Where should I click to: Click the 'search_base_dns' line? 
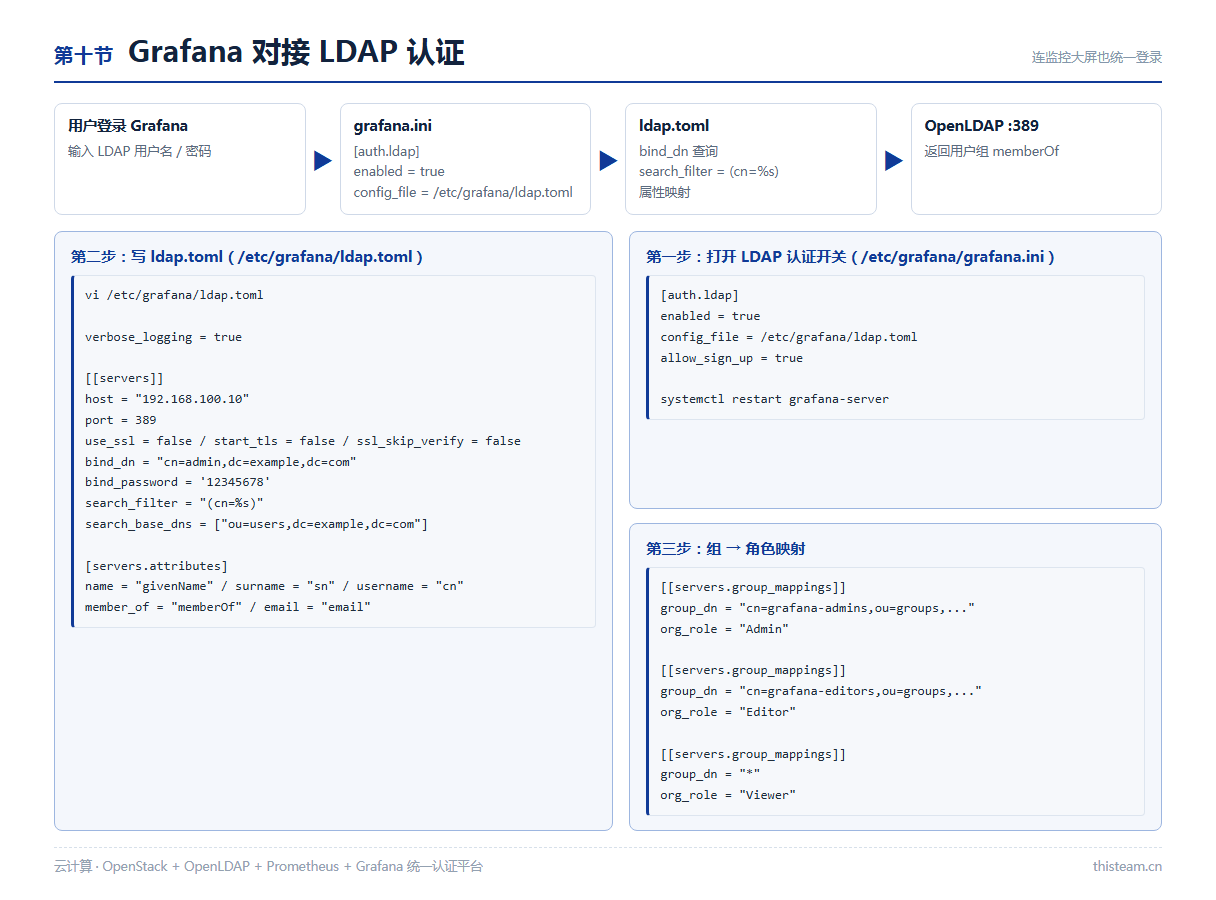tap(256, 524)
